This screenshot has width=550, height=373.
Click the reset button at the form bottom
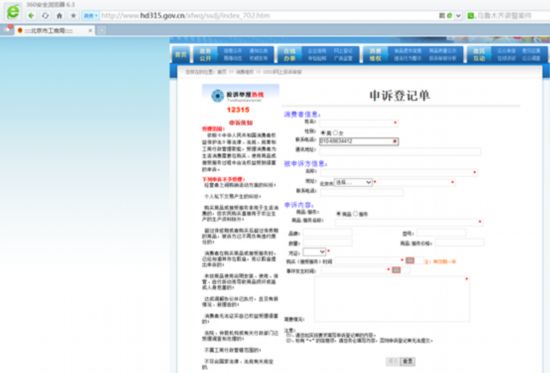pos(408,361)
